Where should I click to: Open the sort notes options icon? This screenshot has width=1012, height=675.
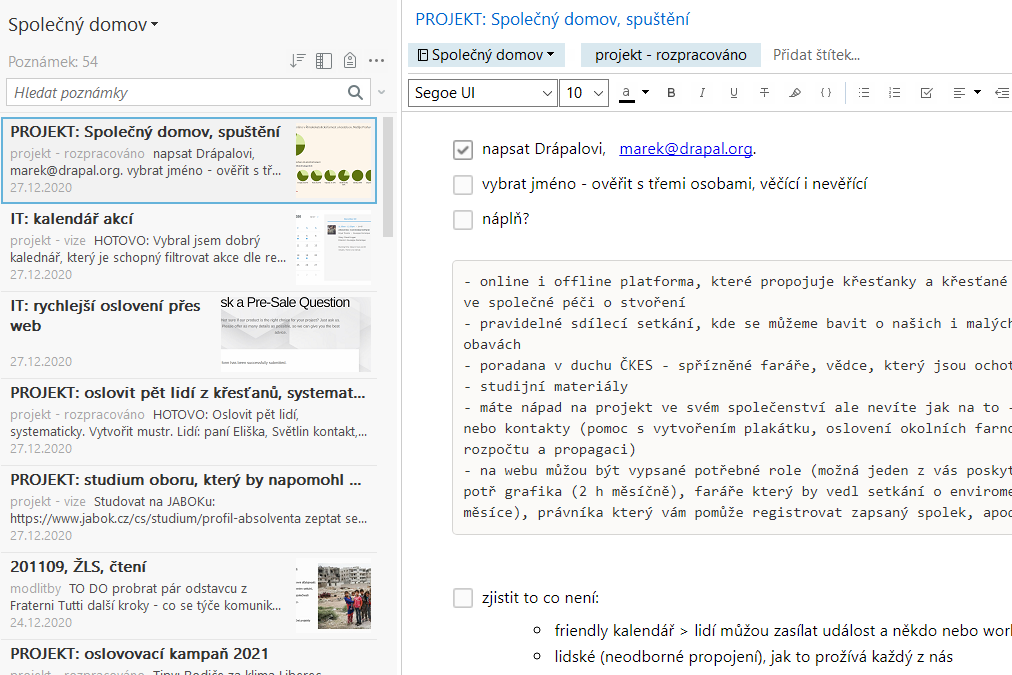[297, 61]
